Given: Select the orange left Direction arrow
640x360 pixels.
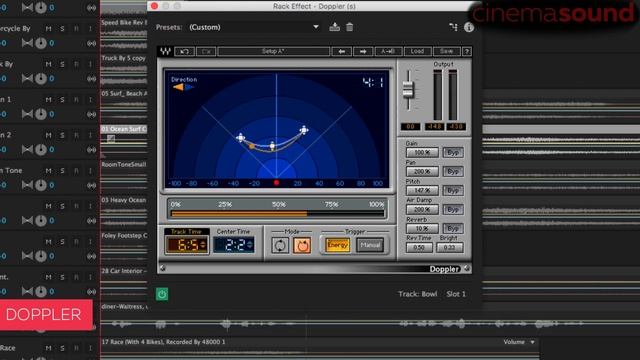Looking at the screenshot, I should tap(178, 87).
